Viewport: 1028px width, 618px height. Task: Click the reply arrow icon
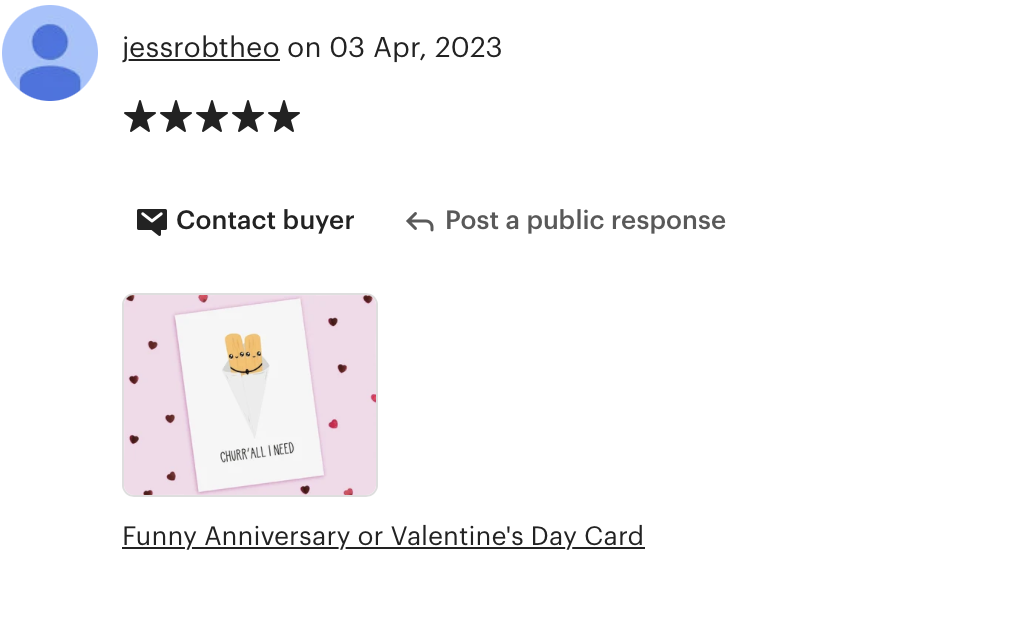coord(420,222)
